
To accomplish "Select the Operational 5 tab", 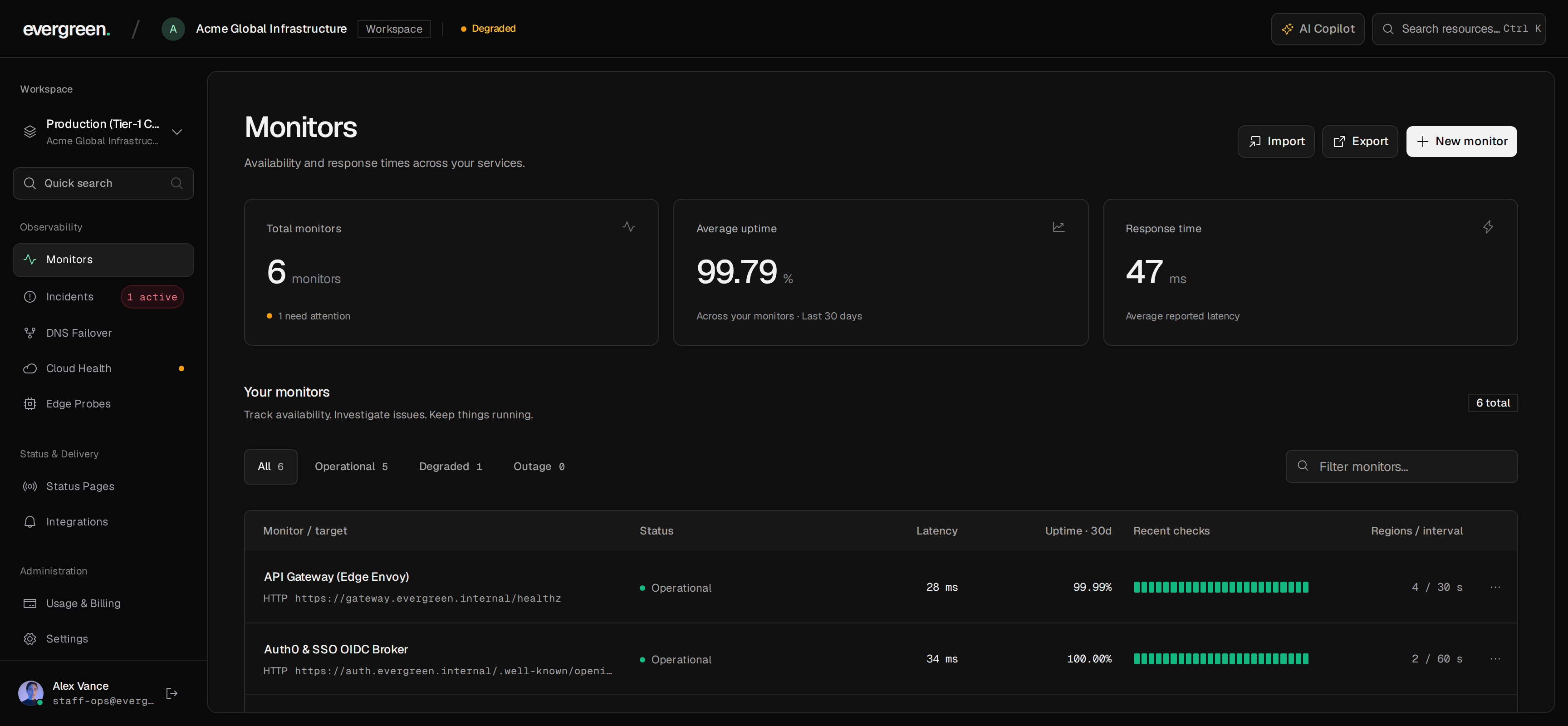I will coord(351,467).
